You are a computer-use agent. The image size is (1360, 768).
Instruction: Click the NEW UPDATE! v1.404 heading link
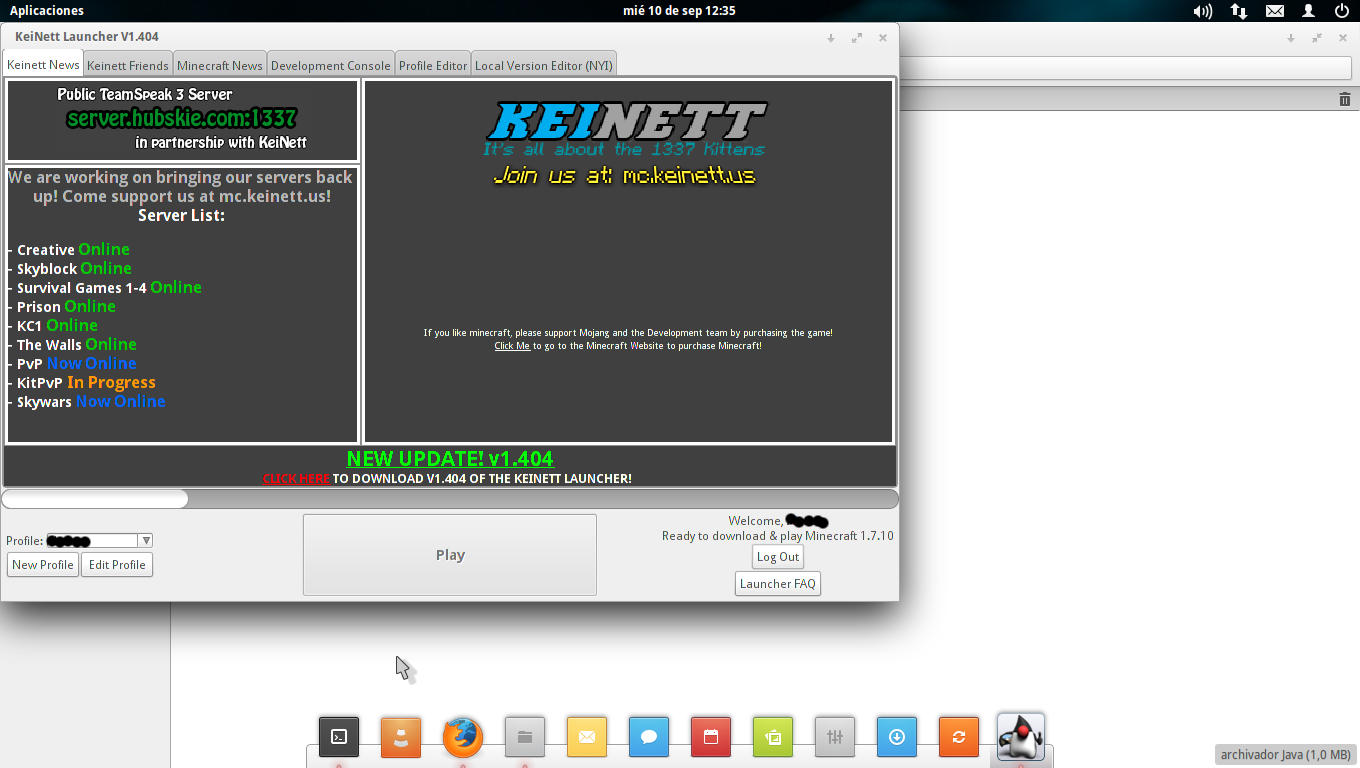point(450,459)
